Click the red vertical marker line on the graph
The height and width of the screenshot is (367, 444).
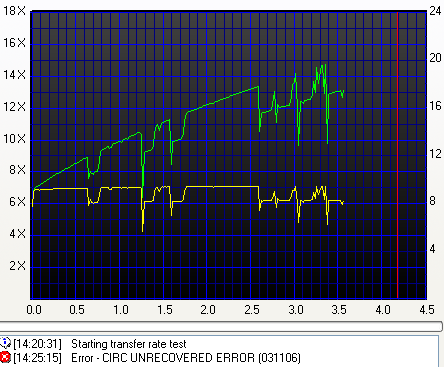(x=397, y=155)
